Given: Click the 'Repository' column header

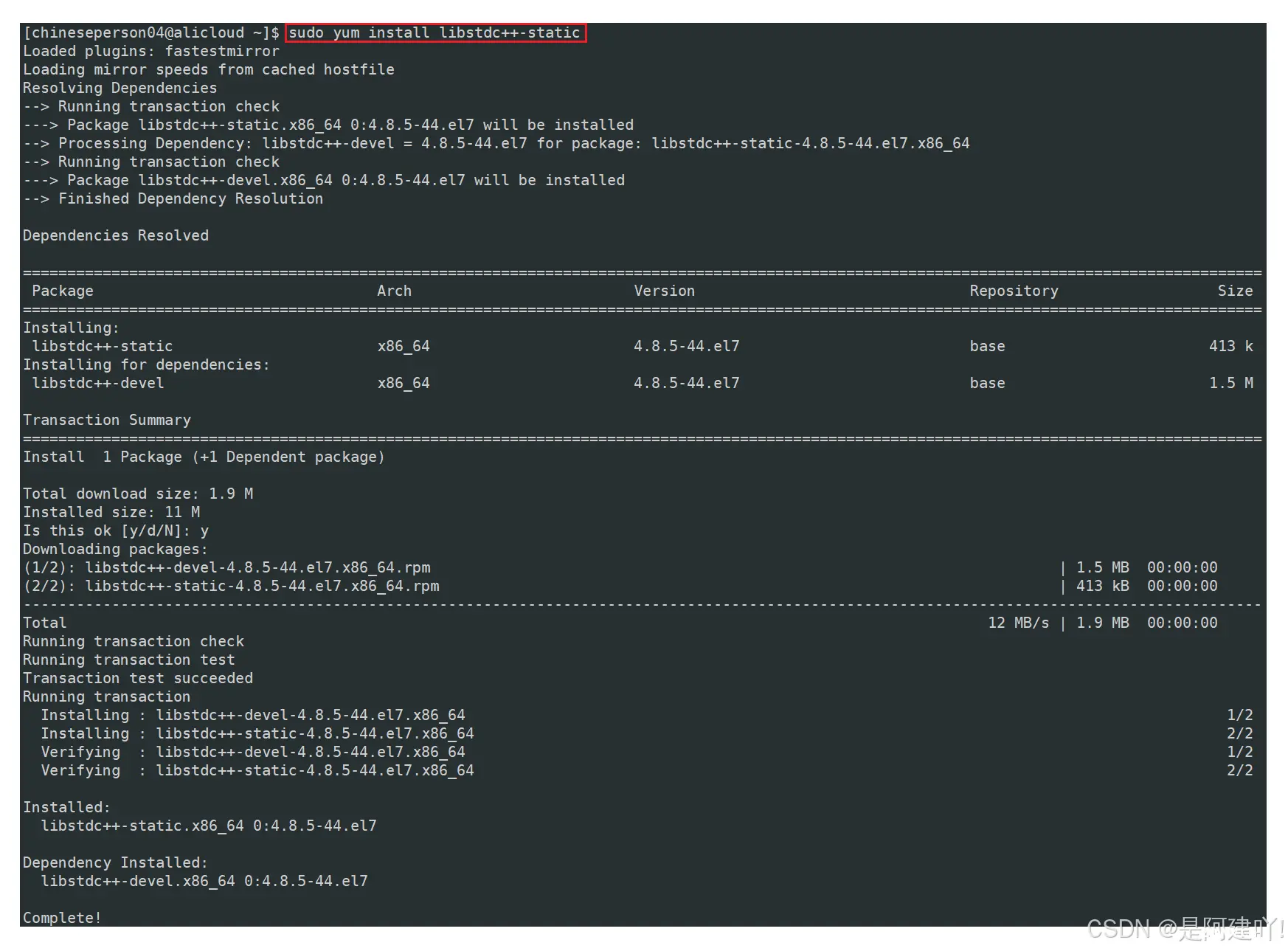Looking at the screenshot, I should (1014, 291).
